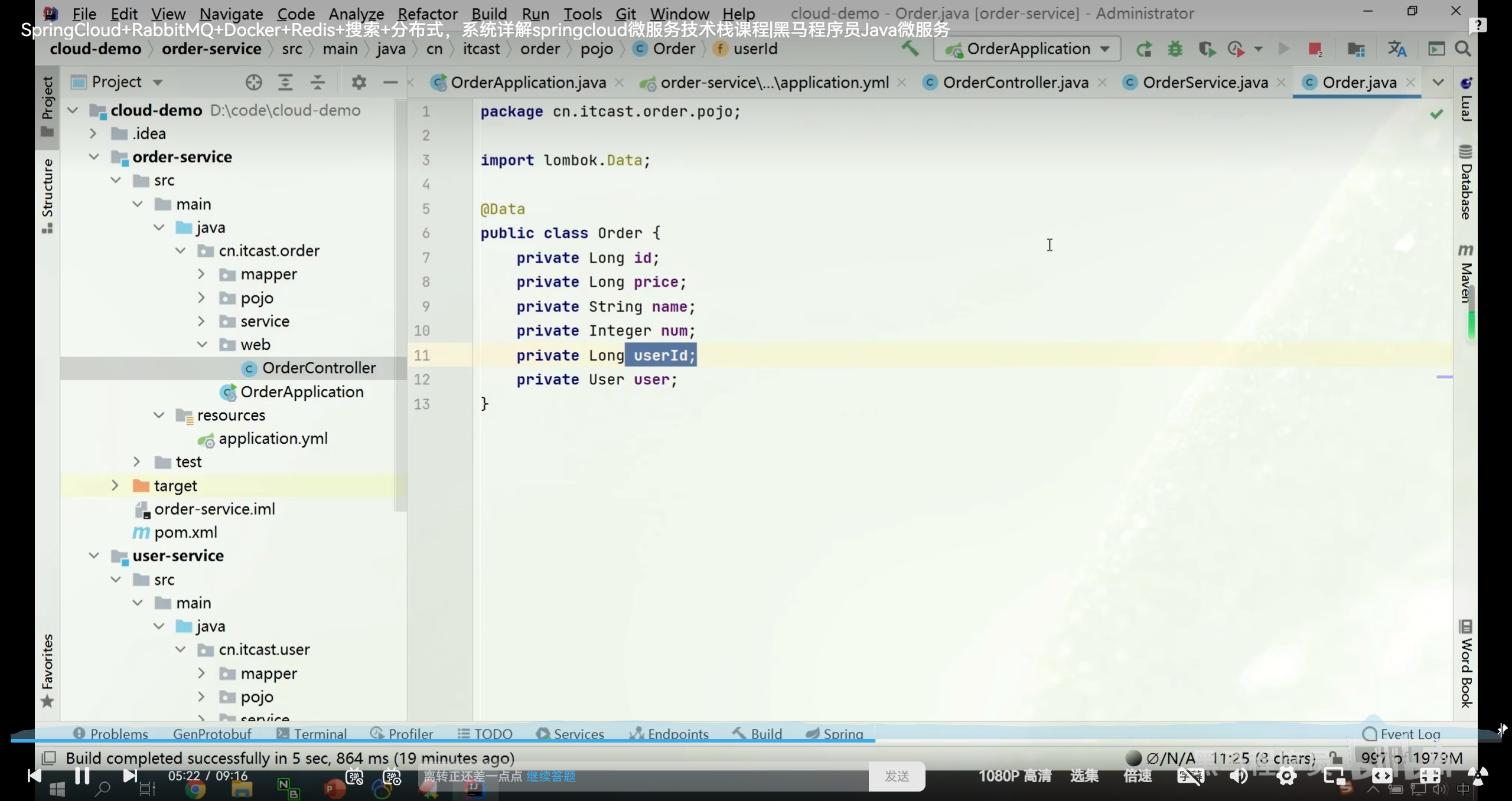Image resolution: width=1512 pixels, height=801 pixels.
Task: Switch to the OrderController.java tab
Action: (x=1015, y=82)
